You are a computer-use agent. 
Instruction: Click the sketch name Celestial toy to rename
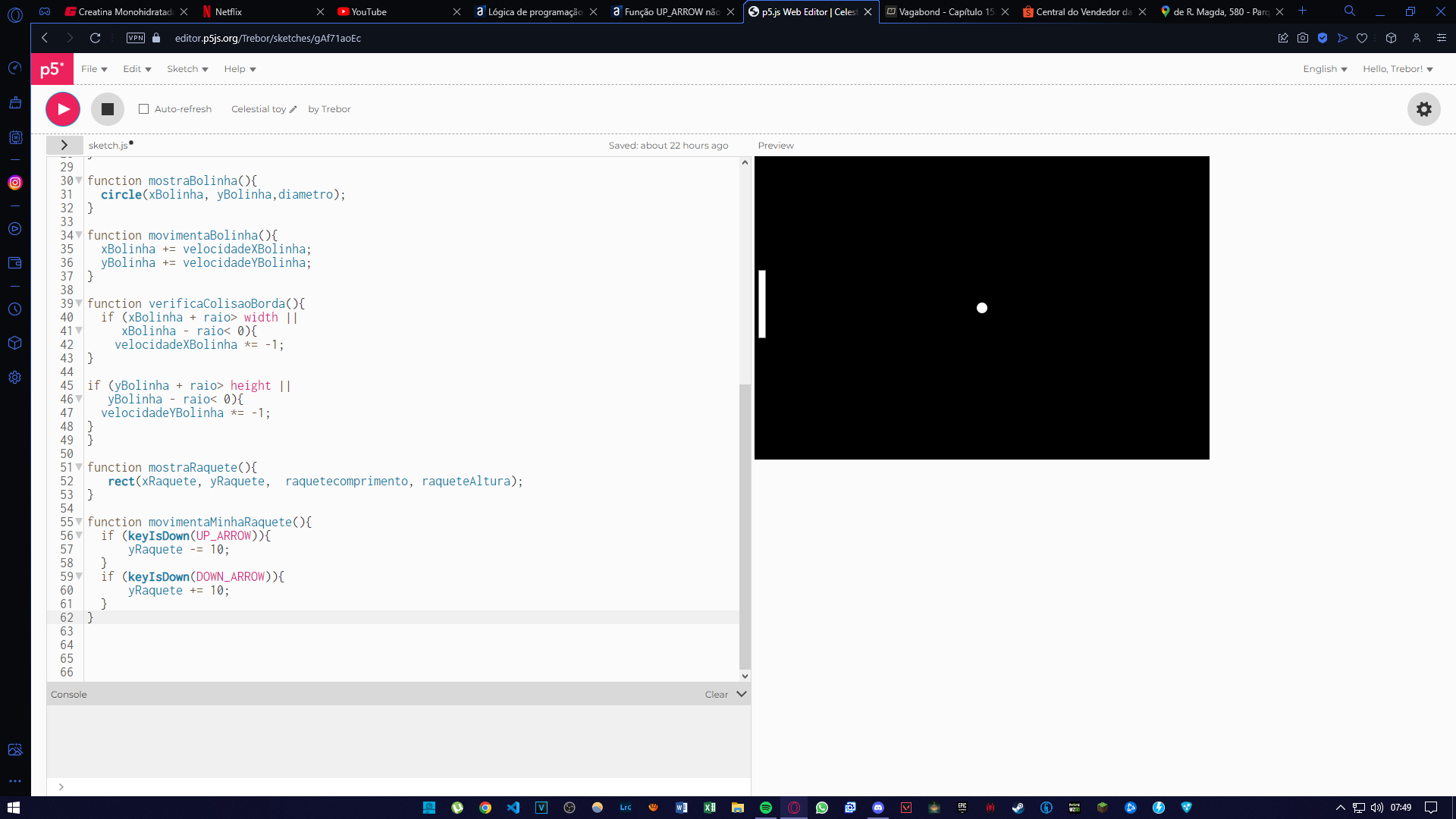coord(258,109)
